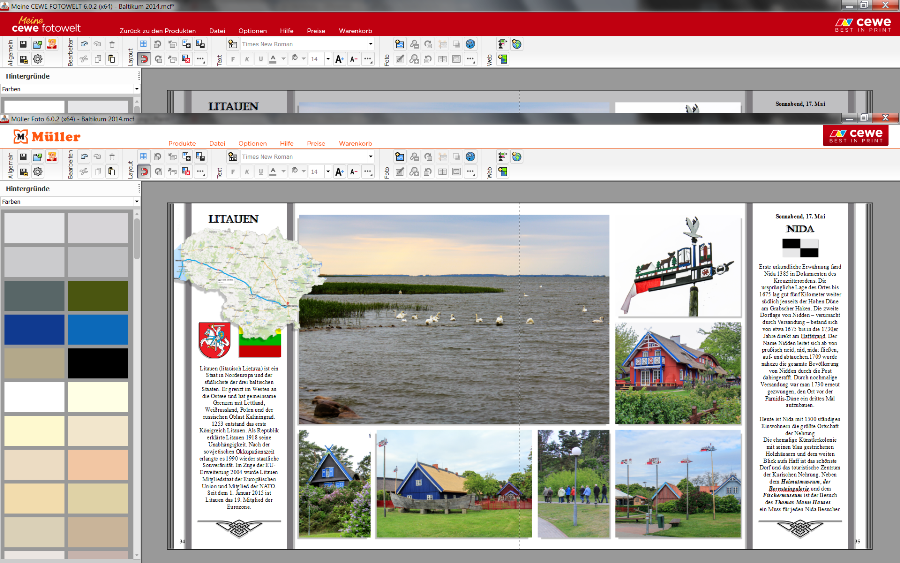Open the Times New Roman font dropdown
The height and width of the screenshot is (563, 900).
pyautogui.click(x=369, y=157)
